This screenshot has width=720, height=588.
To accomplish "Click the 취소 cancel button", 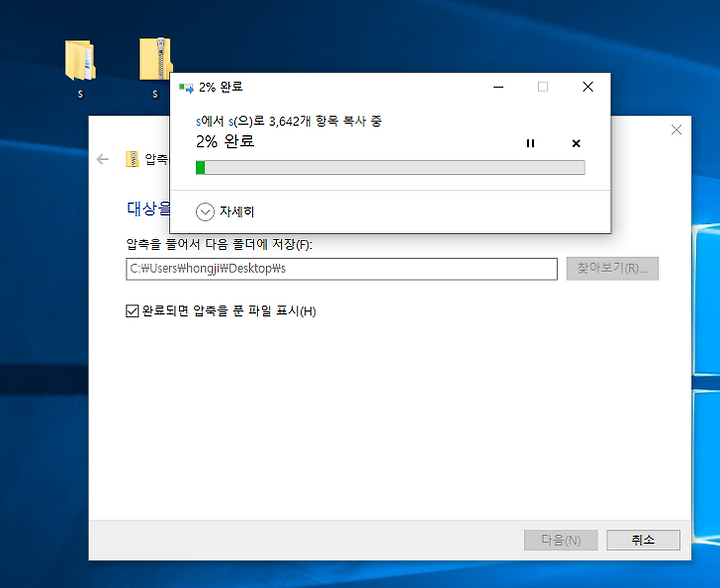I will (643, 540).
